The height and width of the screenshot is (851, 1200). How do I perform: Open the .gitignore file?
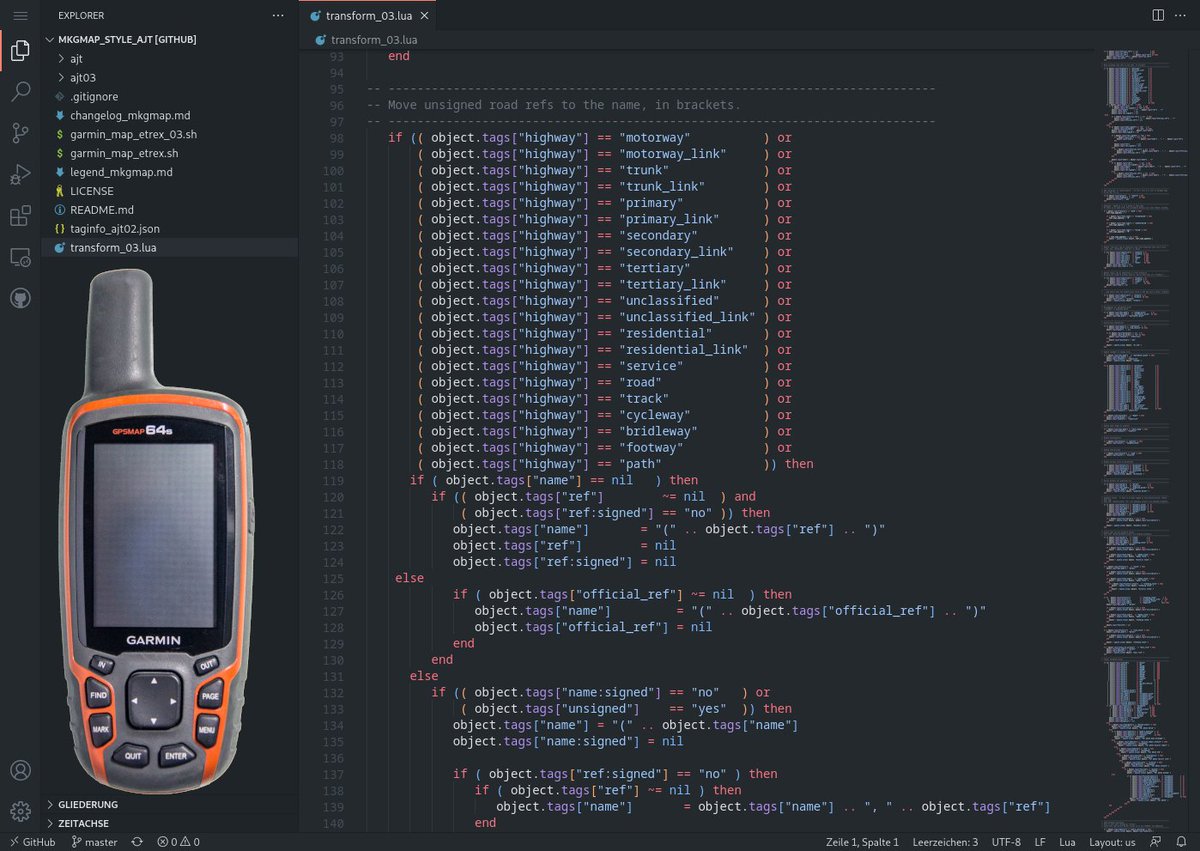click(x=170, y=96)
